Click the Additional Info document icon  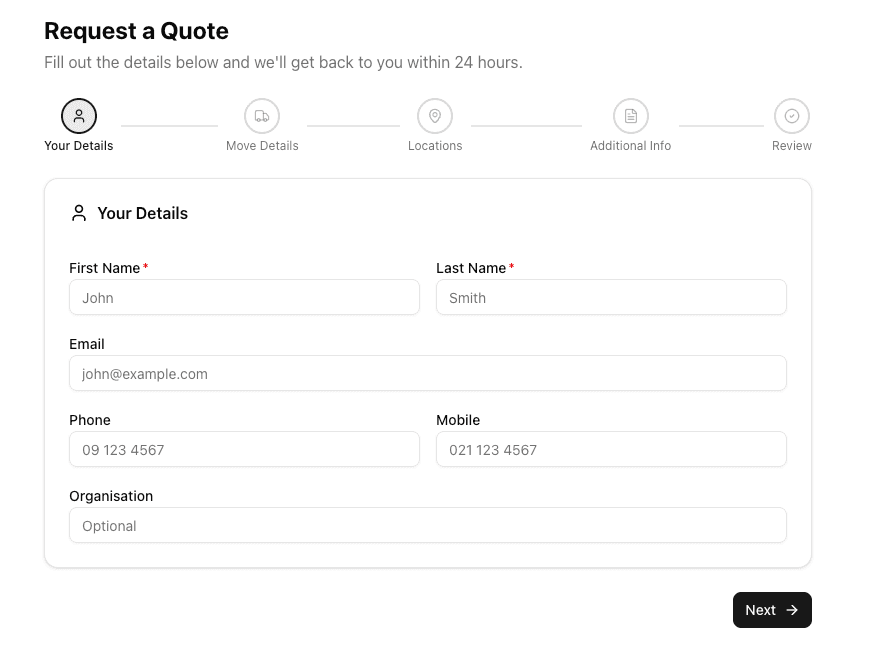coord(630,115)
